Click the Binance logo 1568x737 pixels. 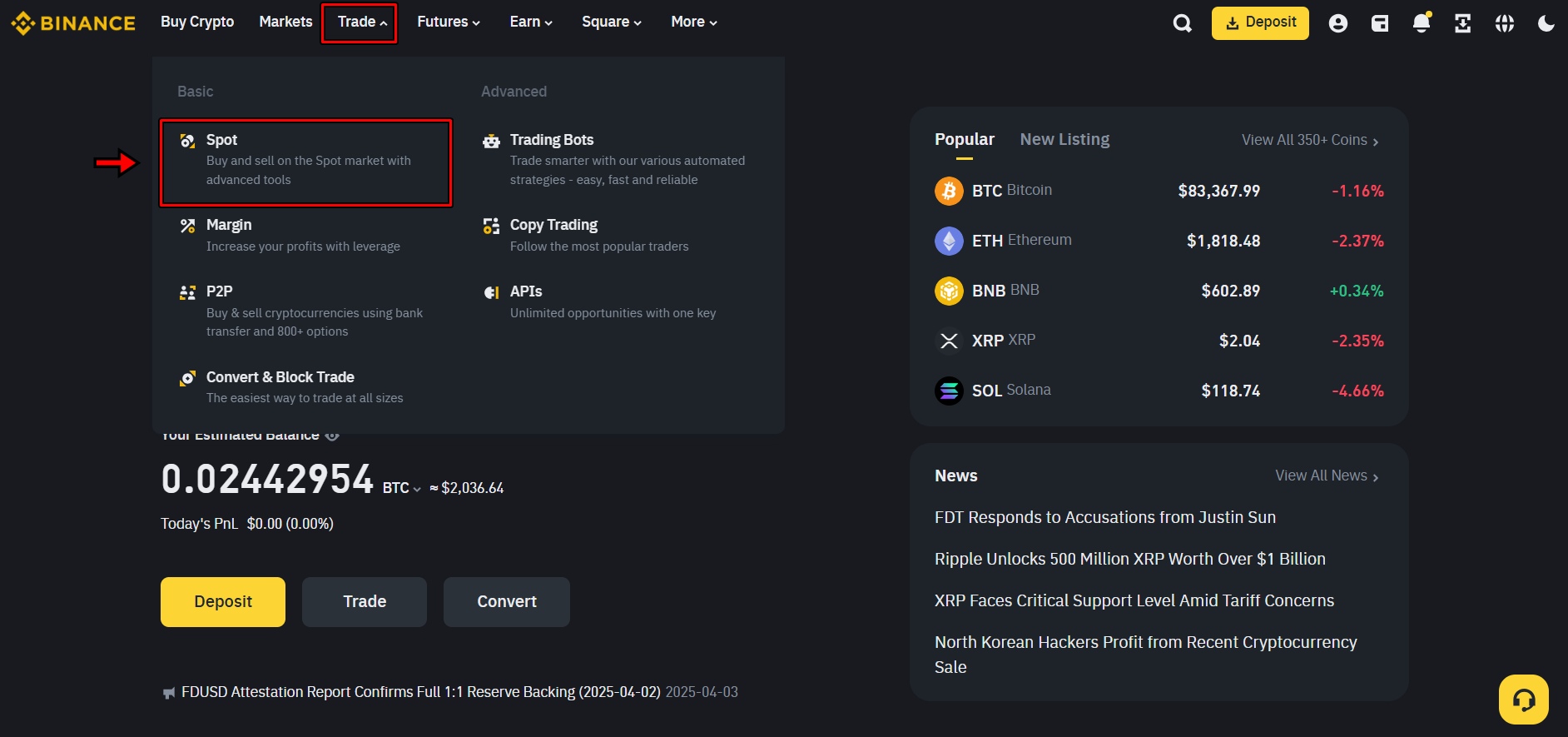click(x=72, y=22)
